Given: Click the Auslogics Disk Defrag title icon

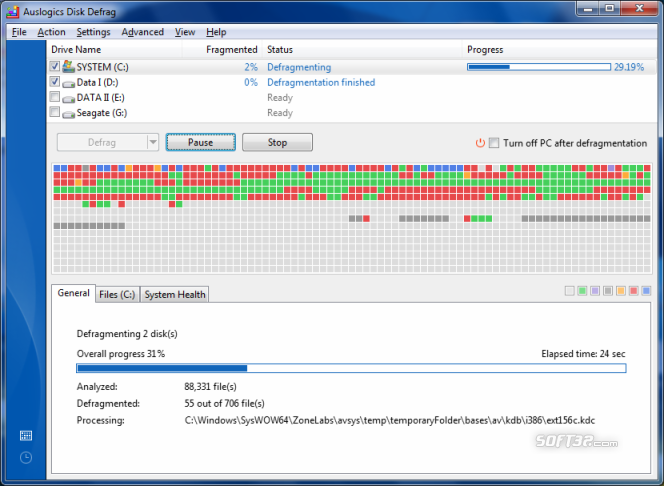Looking at the screenshot, I should tap(13, 12).
